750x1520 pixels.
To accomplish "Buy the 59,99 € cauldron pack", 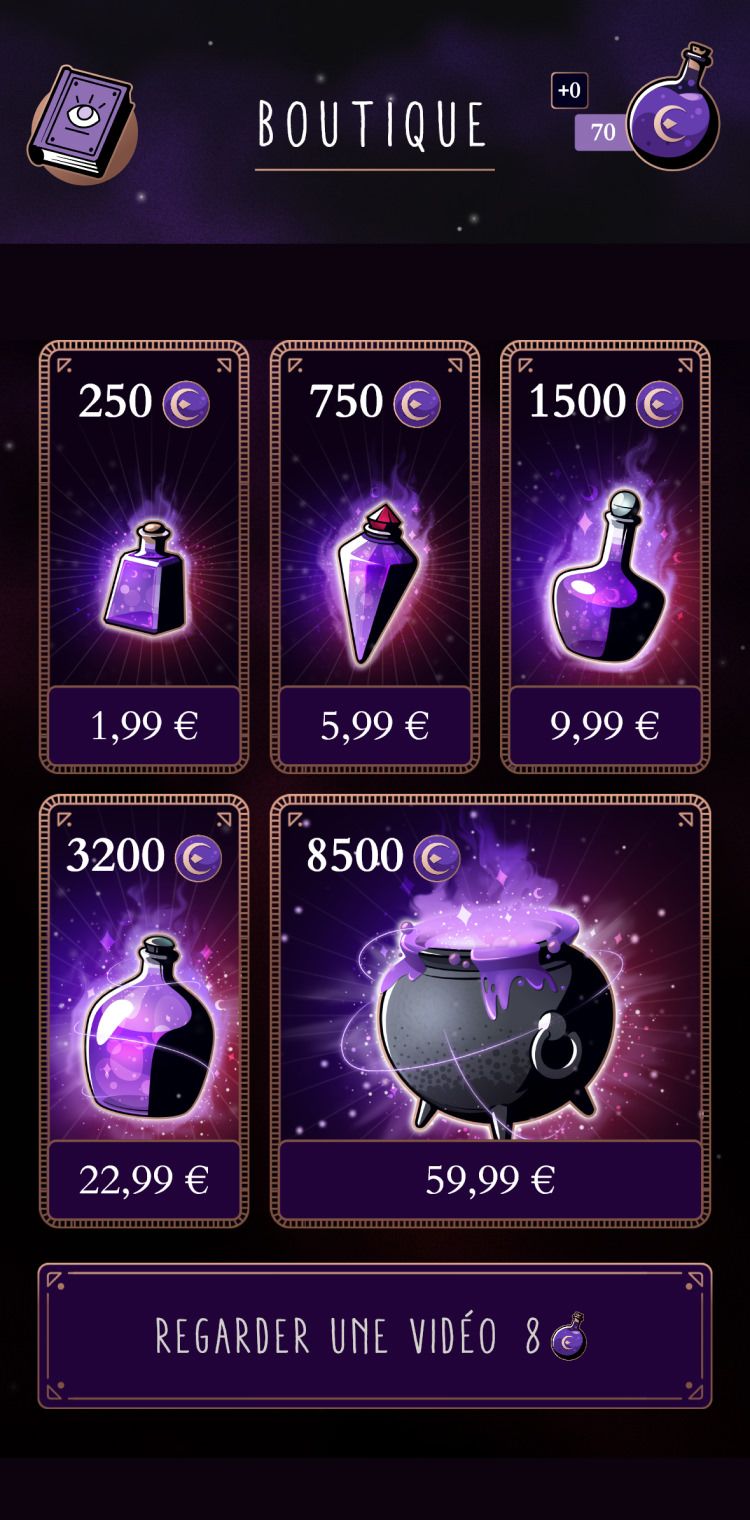I will 490,1180.
